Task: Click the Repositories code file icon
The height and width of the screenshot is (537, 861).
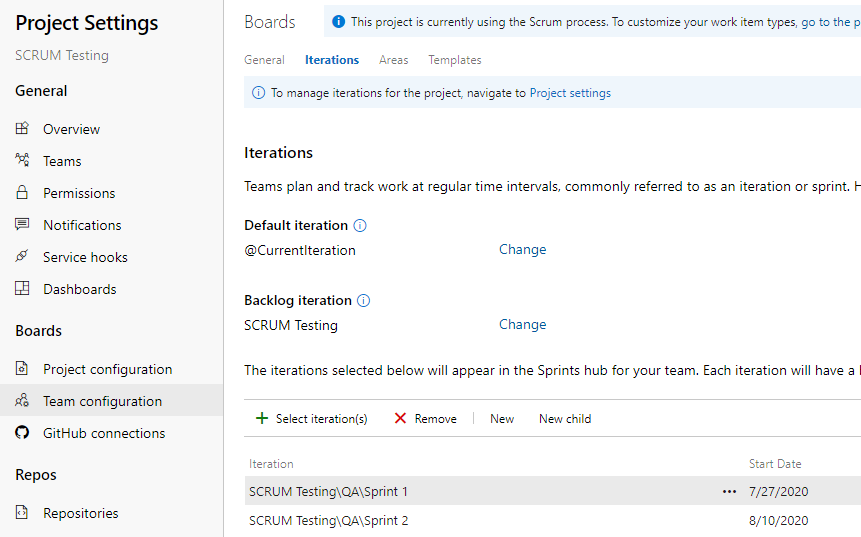Action: coord(22,512)
